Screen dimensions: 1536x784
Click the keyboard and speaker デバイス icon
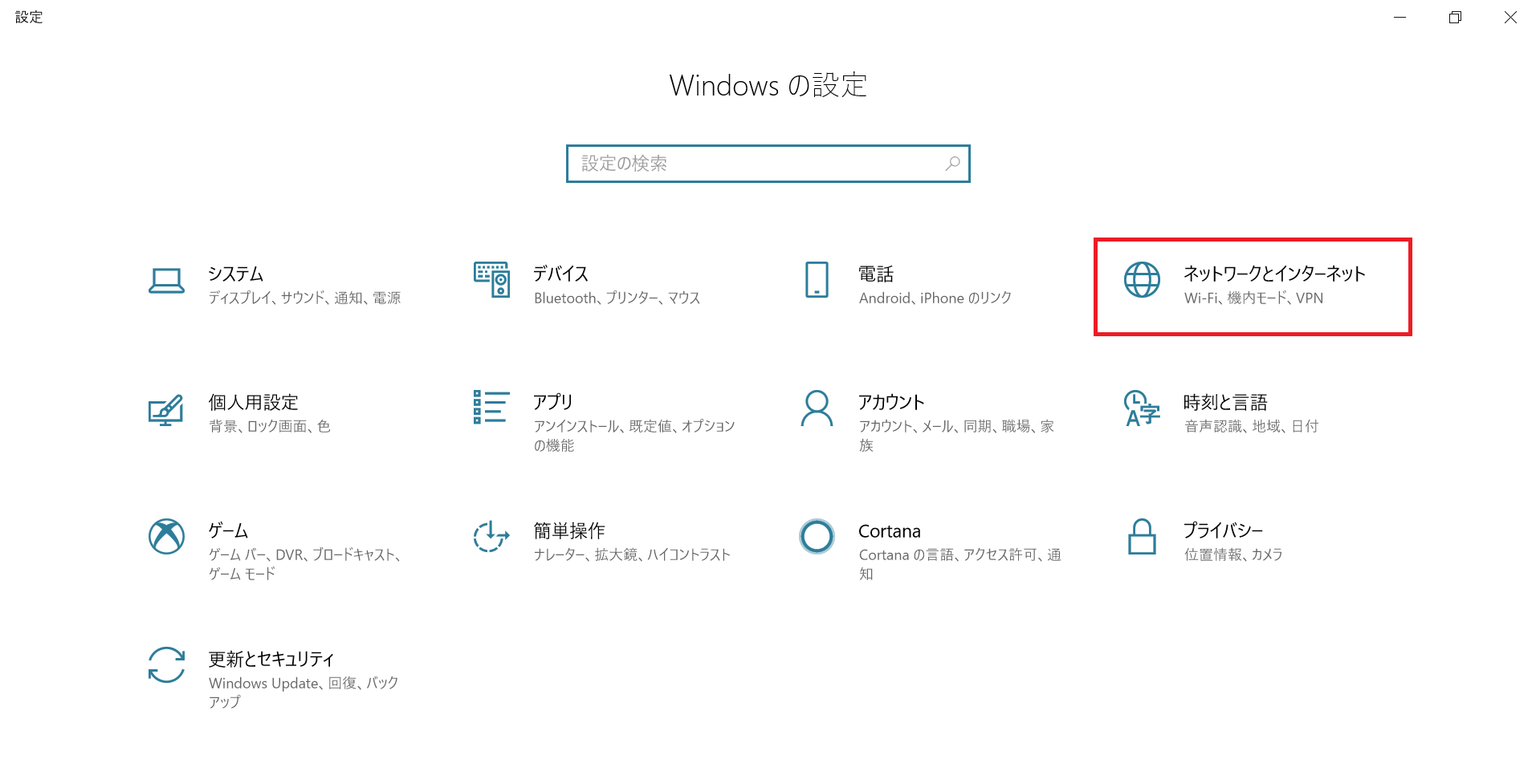pos(491,279)
